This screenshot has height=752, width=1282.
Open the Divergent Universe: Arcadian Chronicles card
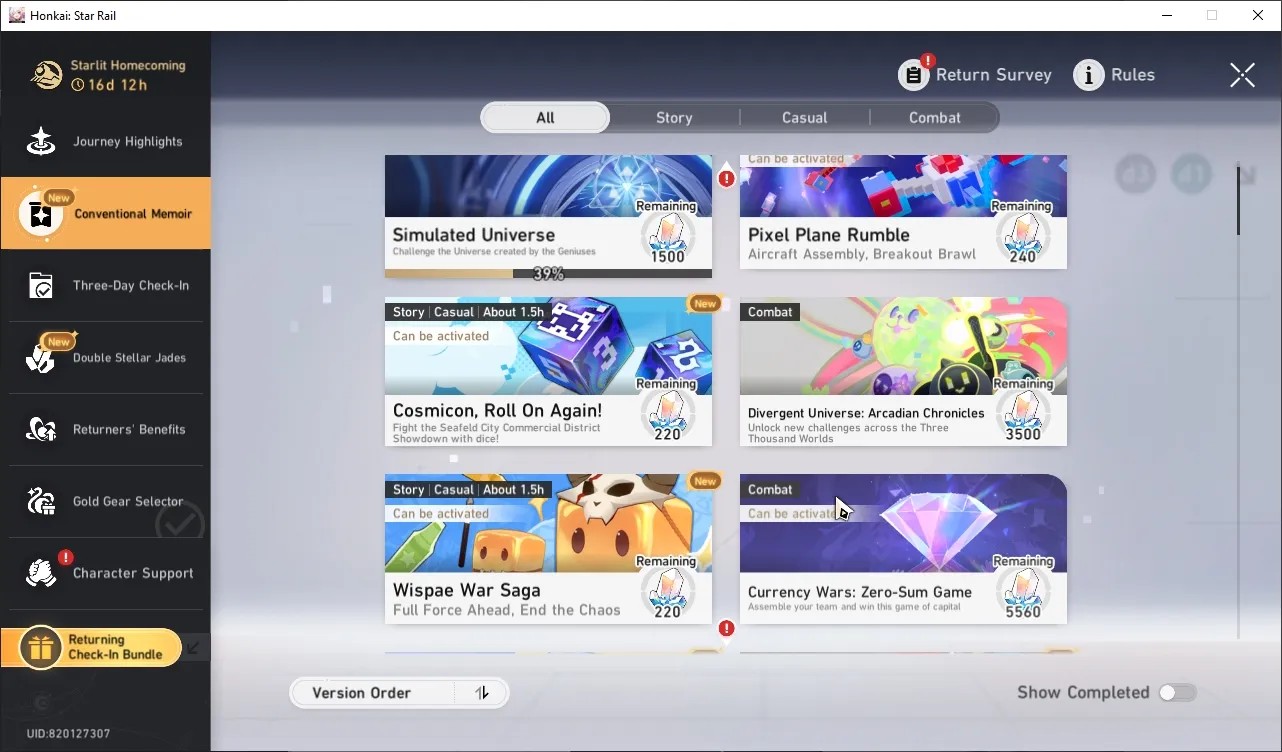pos(903,371)
